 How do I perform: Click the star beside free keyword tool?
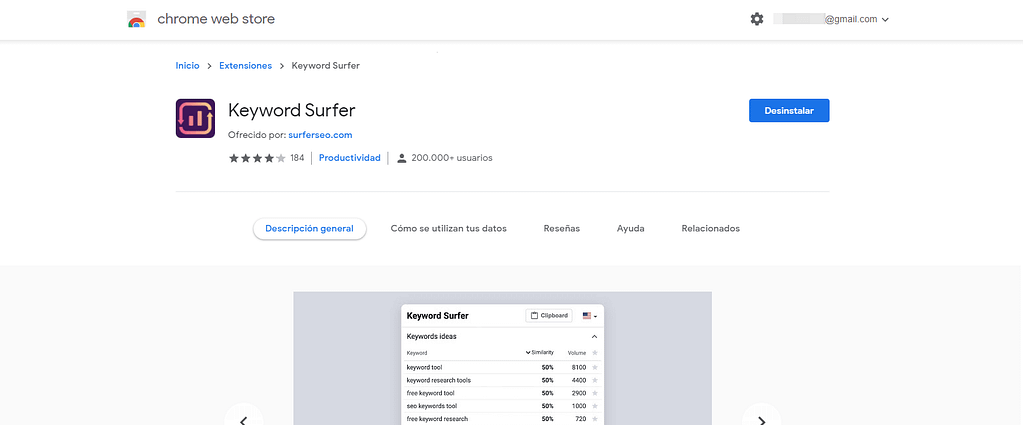tap(594, 393)
